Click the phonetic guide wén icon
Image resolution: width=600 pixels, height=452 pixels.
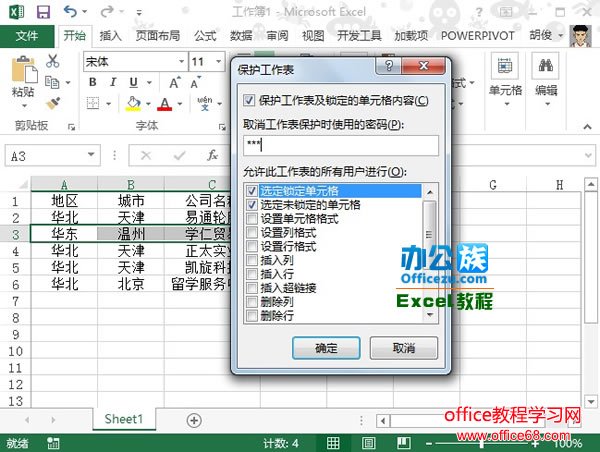(x=205, y=103)
